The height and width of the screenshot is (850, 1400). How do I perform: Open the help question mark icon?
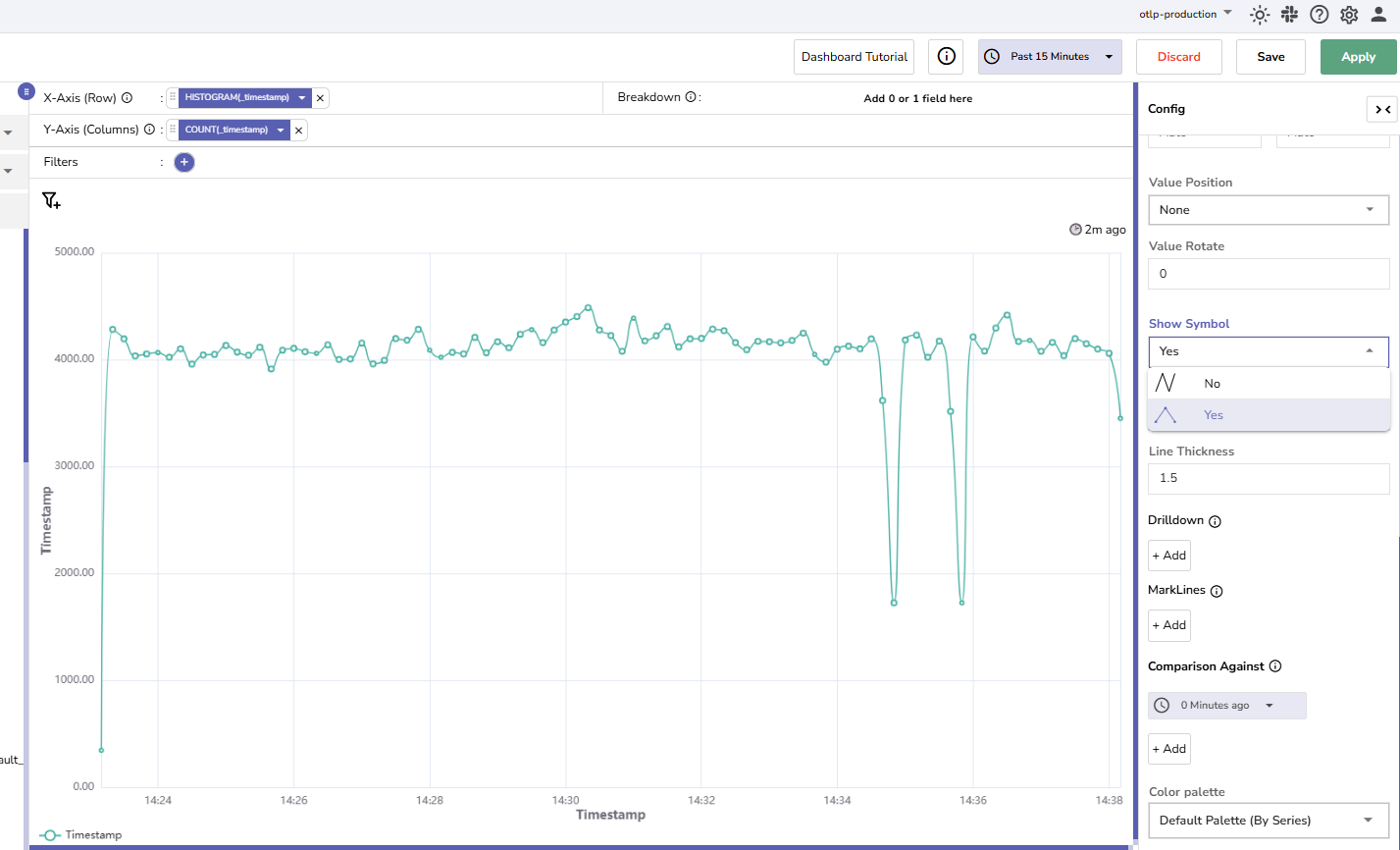[x=1320, y=15]
